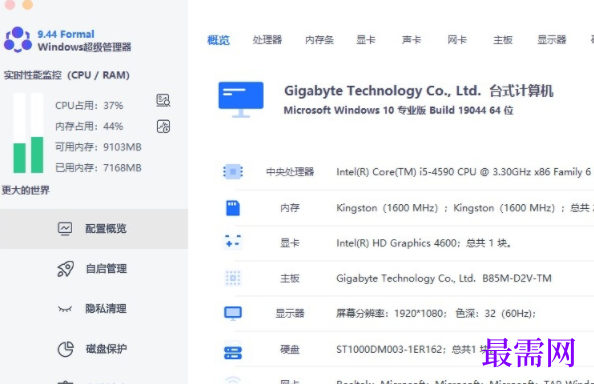Click the monitor icon for 显示器 row
Viewport: 594px width, 384px height.
click(233, 313)
